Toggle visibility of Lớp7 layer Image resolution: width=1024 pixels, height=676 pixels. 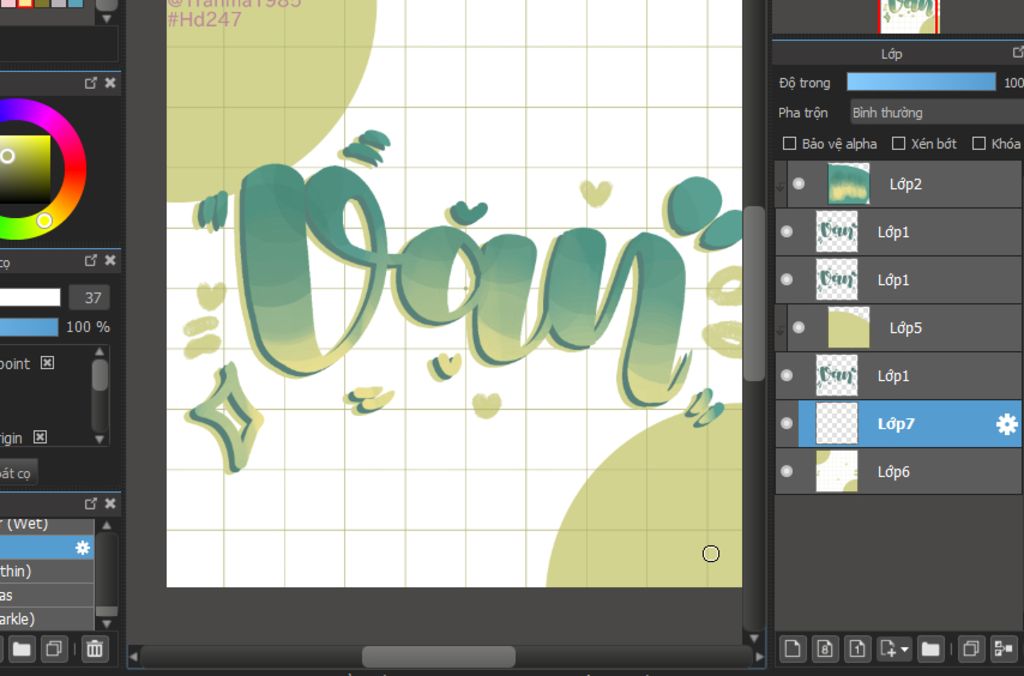pos(787,423)
